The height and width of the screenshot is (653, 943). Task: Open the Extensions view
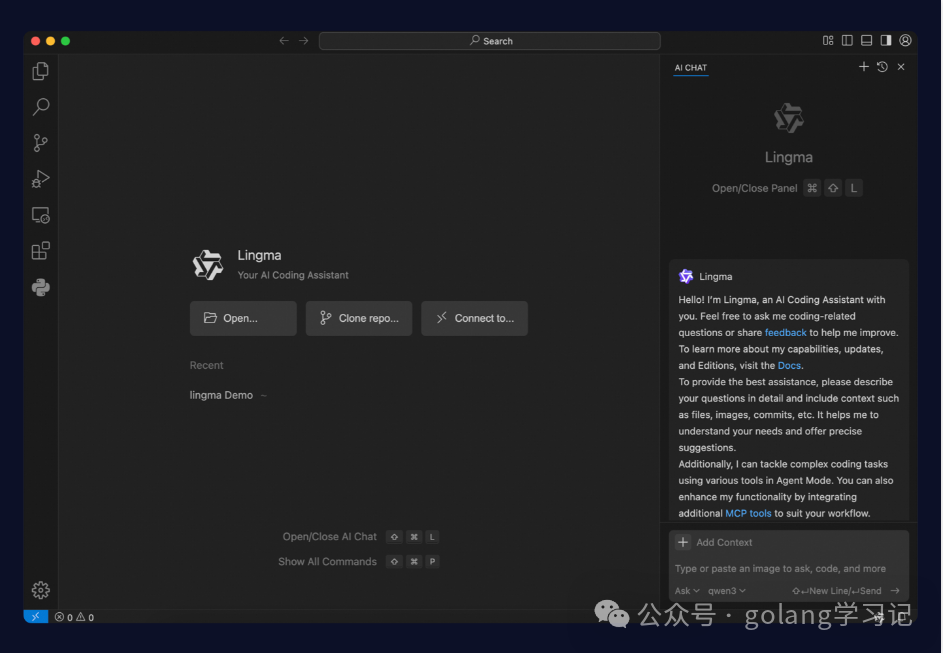tap(40, 251)
